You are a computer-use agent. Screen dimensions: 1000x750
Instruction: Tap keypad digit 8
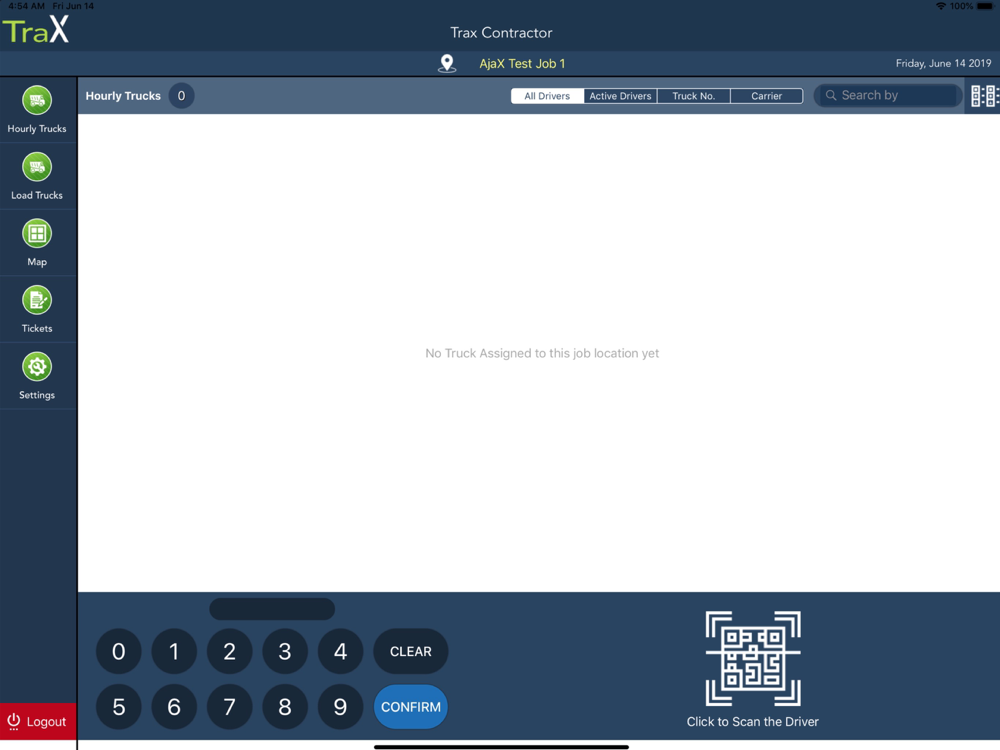285,707
